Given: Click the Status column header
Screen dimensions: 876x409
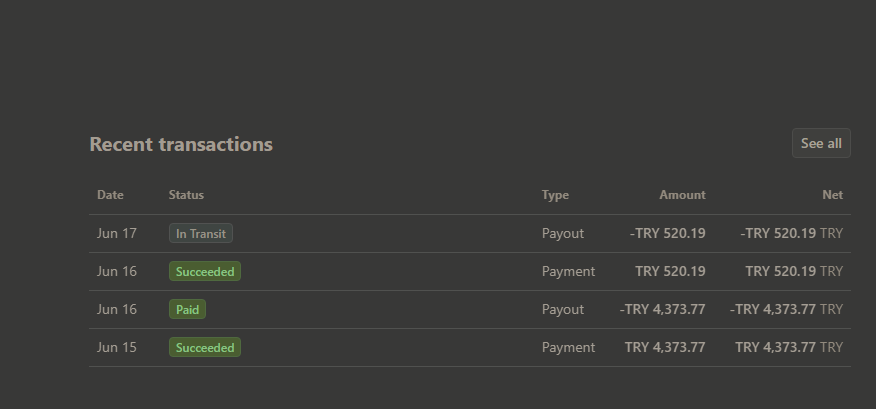Looking at the screenshot, I should [186, 195].
